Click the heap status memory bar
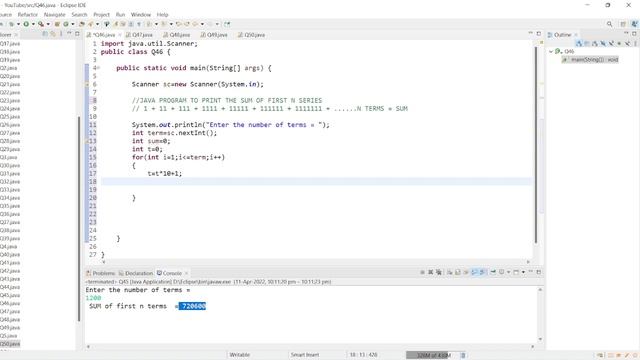Image resolution: width=640 pixels, height=360 pixels. coord(433,355)
